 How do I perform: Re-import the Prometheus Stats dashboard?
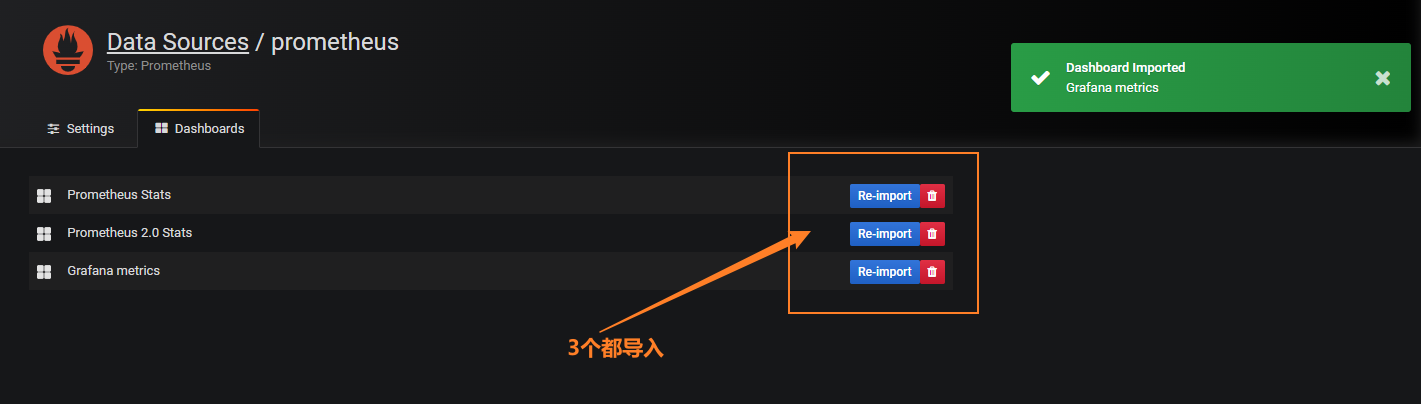click(884, 196)
